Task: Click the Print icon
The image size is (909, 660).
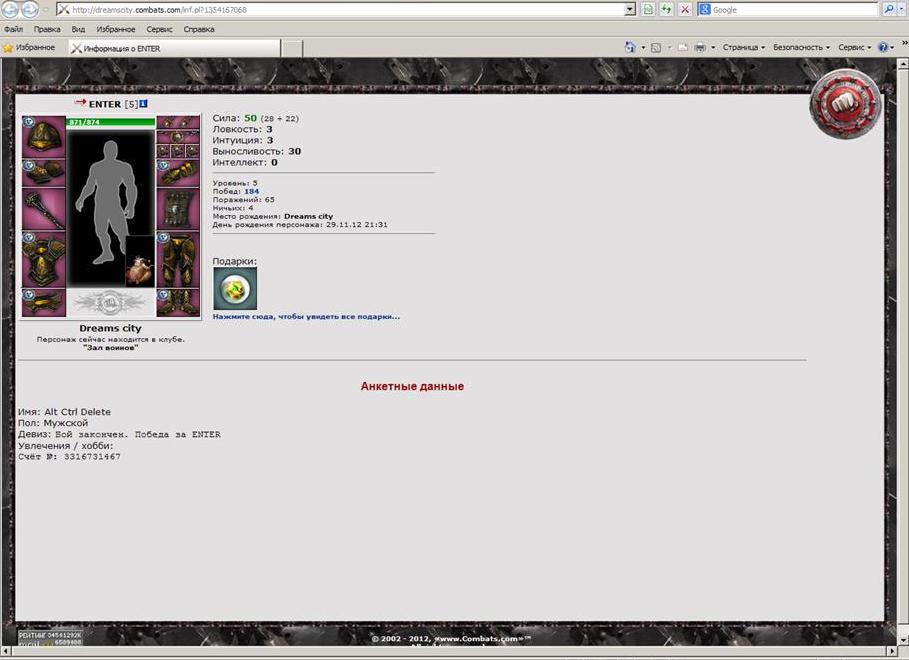Action: [x=700, y=48]
